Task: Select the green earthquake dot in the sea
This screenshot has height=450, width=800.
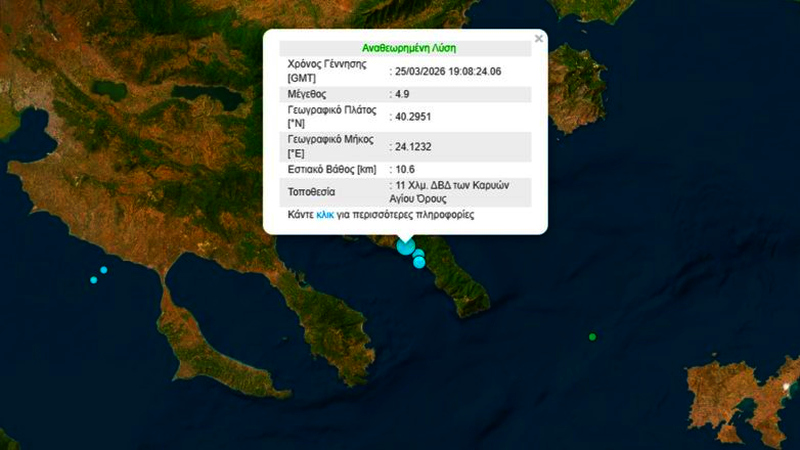Action: 592,337
